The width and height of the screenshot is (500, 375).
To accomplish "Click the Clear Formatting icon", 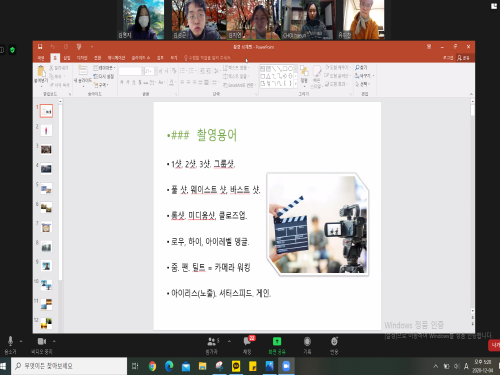I will tap(174, 71).
